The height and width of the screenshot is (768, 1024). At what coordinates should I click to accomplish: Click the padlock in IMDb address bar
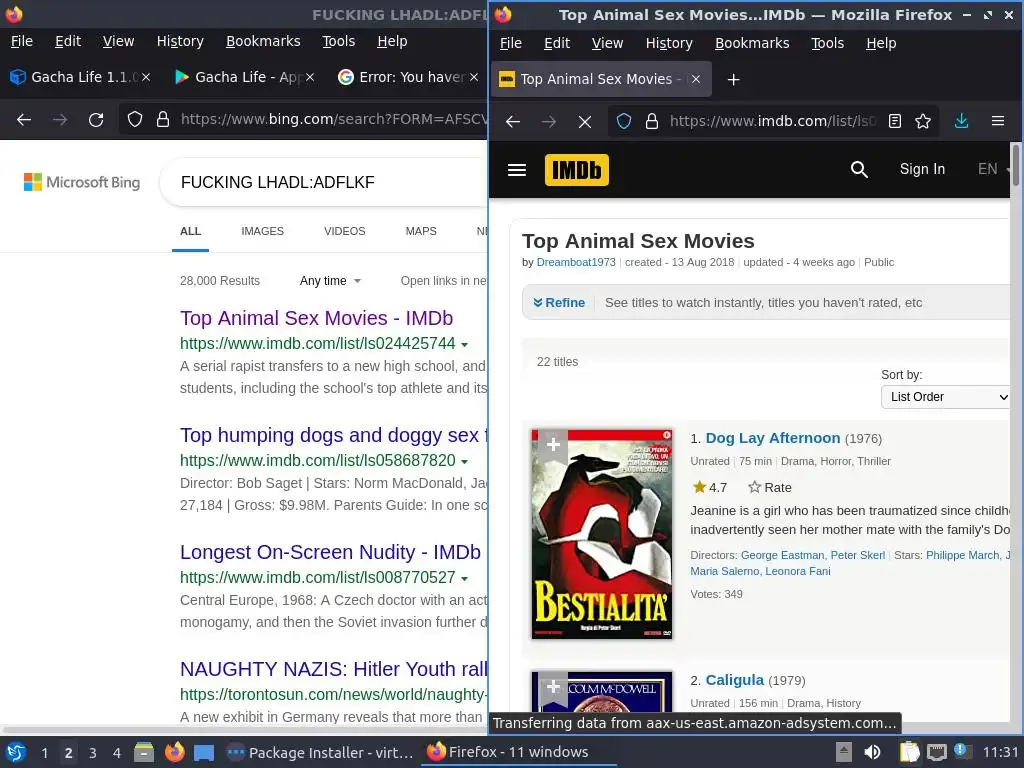(652, 121)
